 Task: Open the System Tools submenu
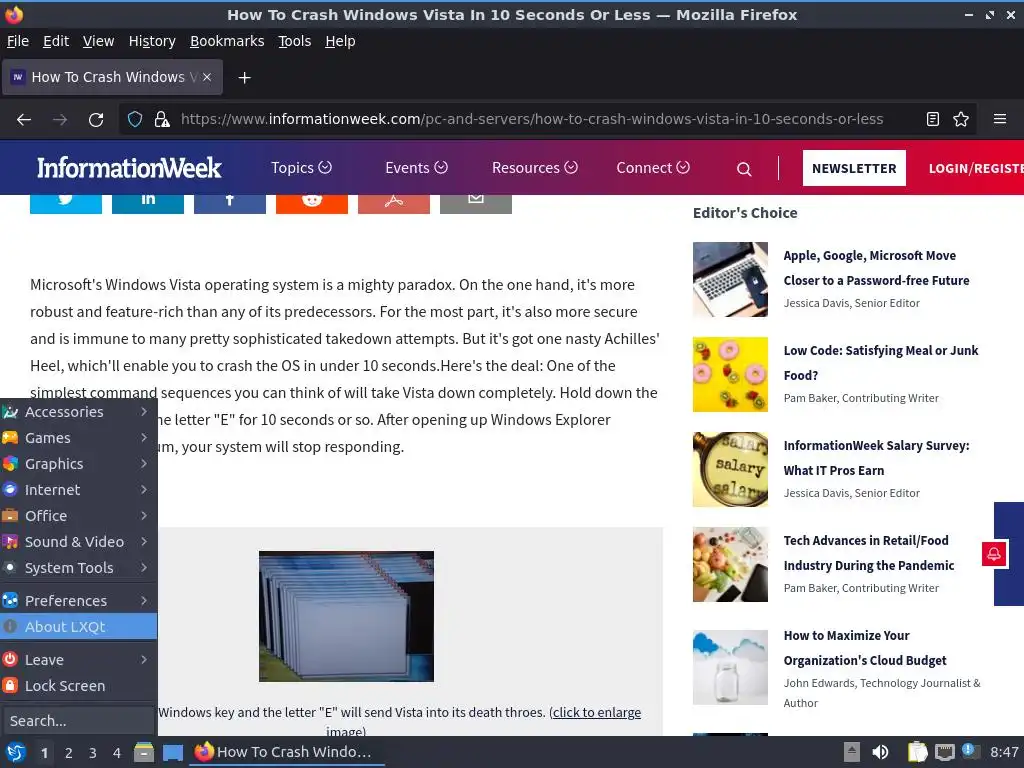tap(78, 568)
